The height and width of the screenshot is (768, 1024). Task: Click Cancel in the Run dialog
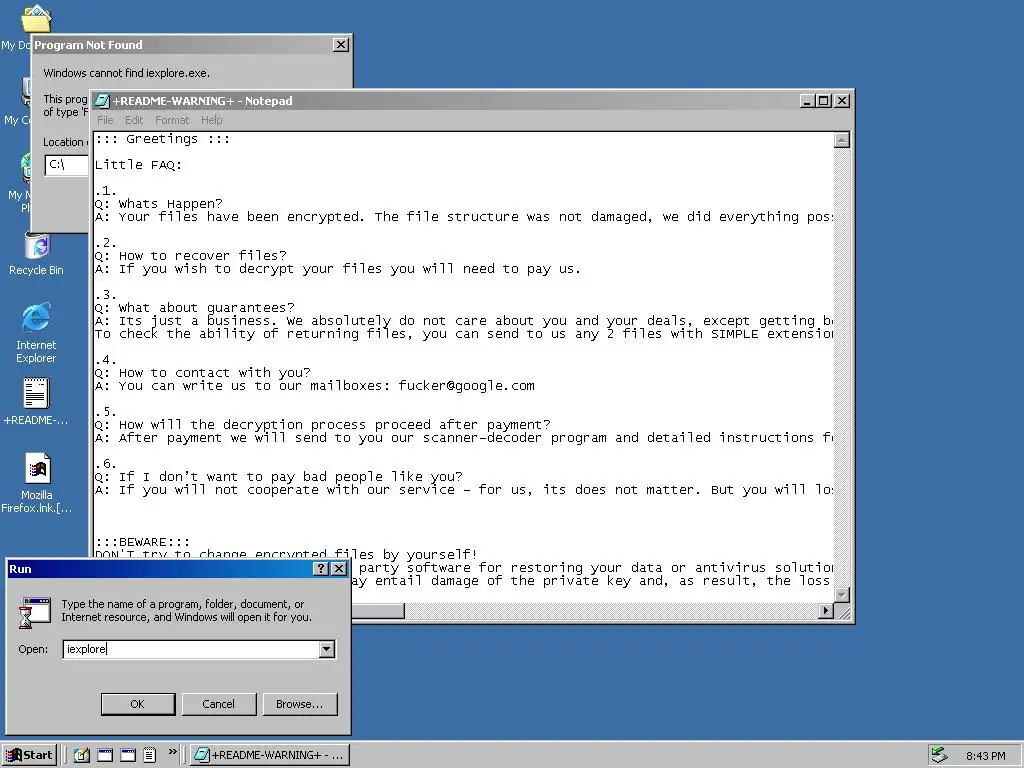pos(219,704)
